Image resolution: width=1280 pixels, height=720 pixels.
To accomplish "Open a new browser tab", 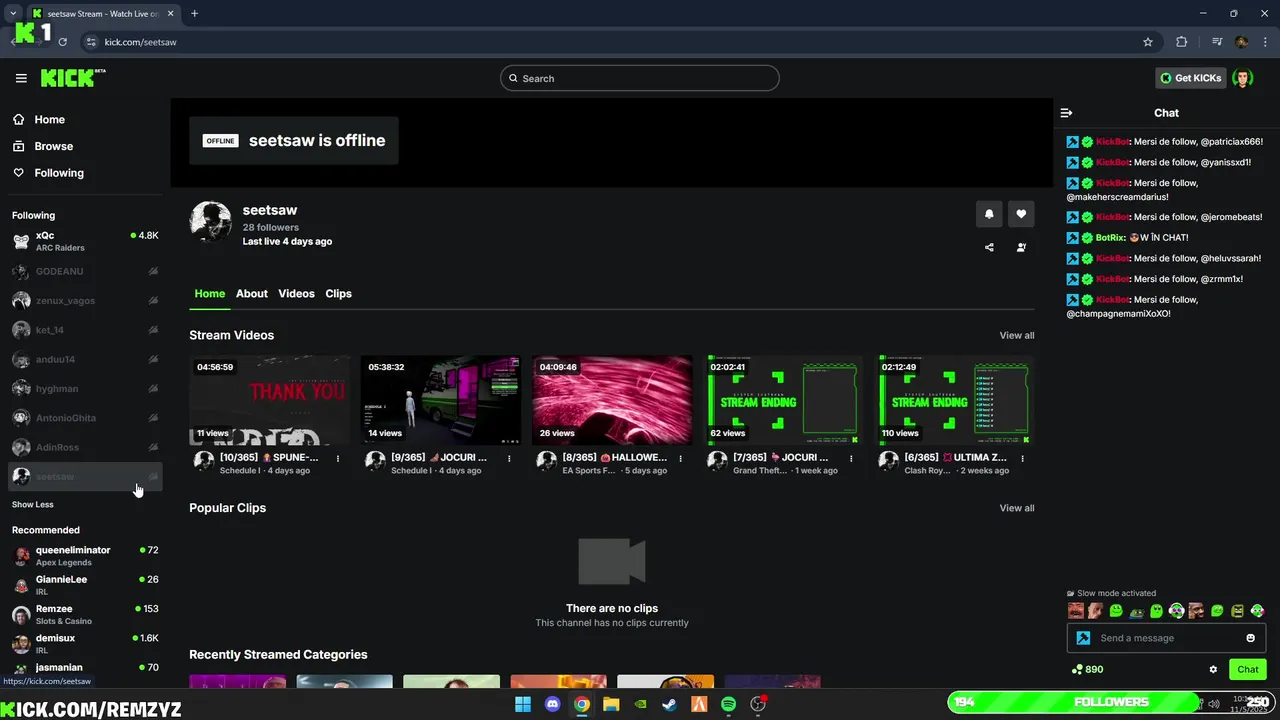I will click(194, 13).
